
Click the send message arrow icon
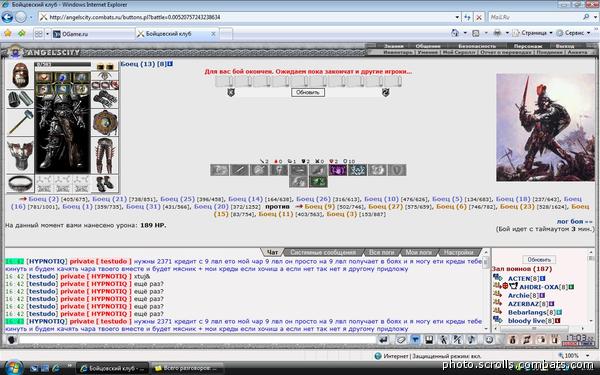(x=383, y=339)
